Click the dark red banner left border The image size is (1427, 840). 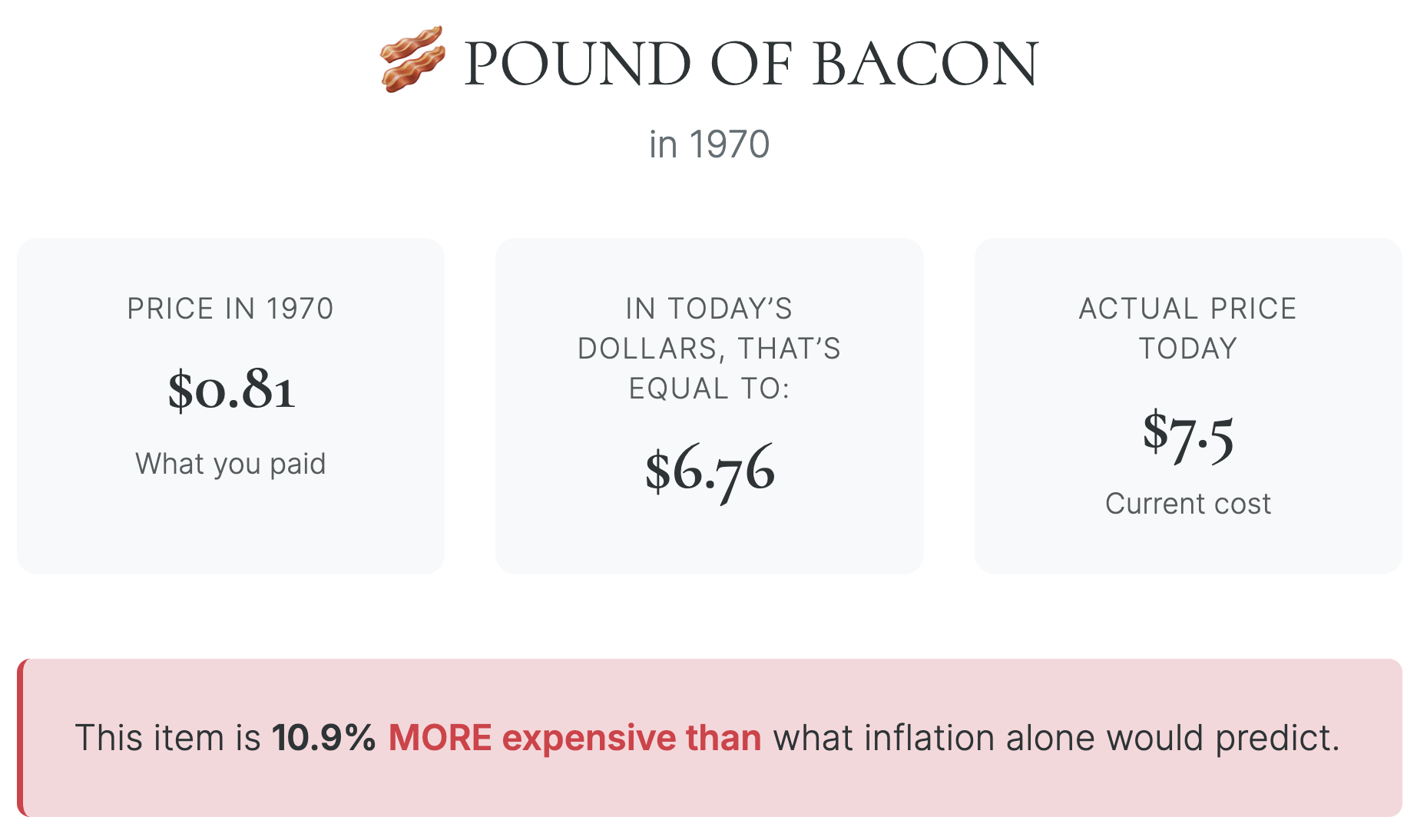pyautogui.click(x=21, y=738)
